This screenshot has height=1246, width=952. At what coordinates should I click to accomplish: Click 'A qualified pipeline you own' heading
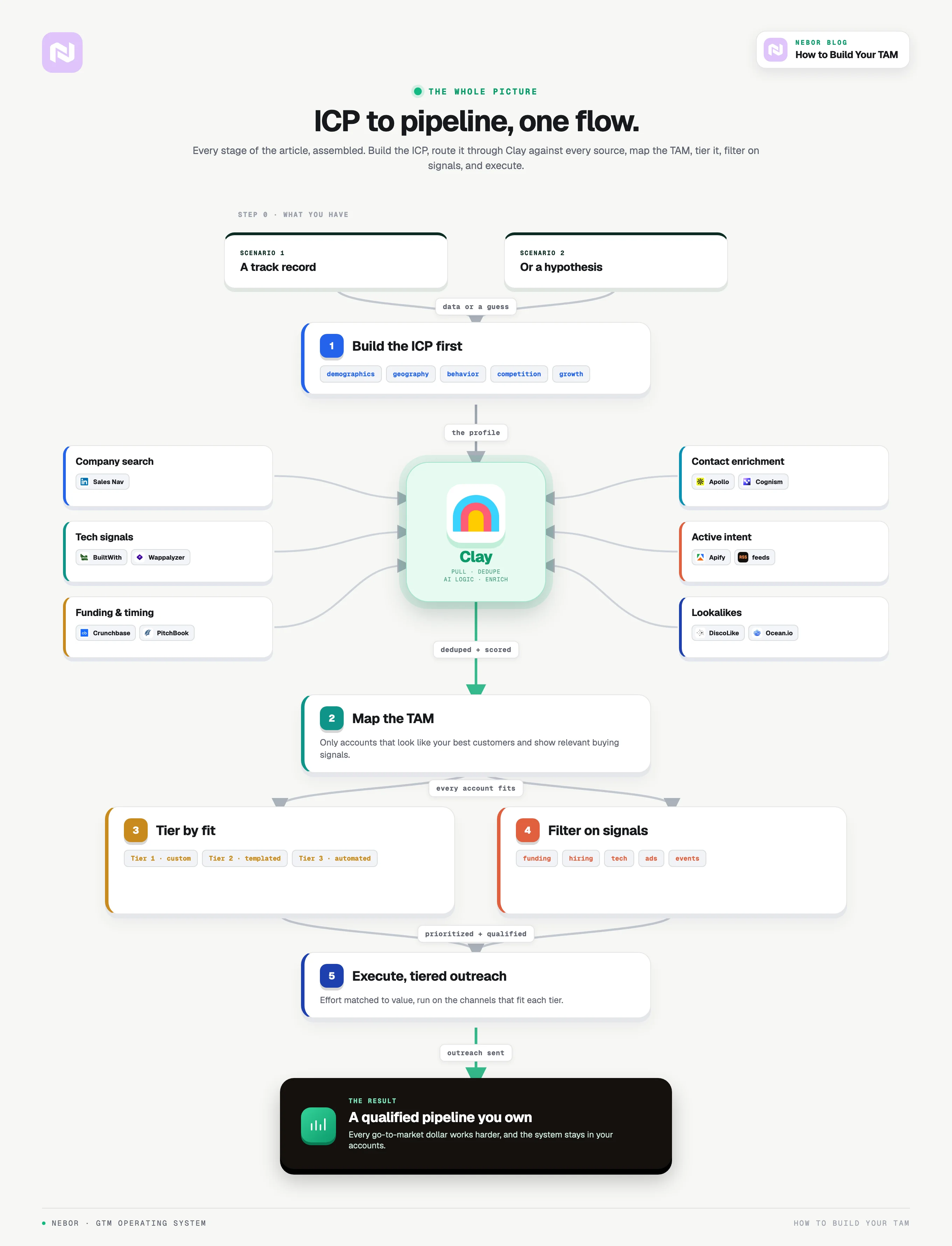[440, 1118]
